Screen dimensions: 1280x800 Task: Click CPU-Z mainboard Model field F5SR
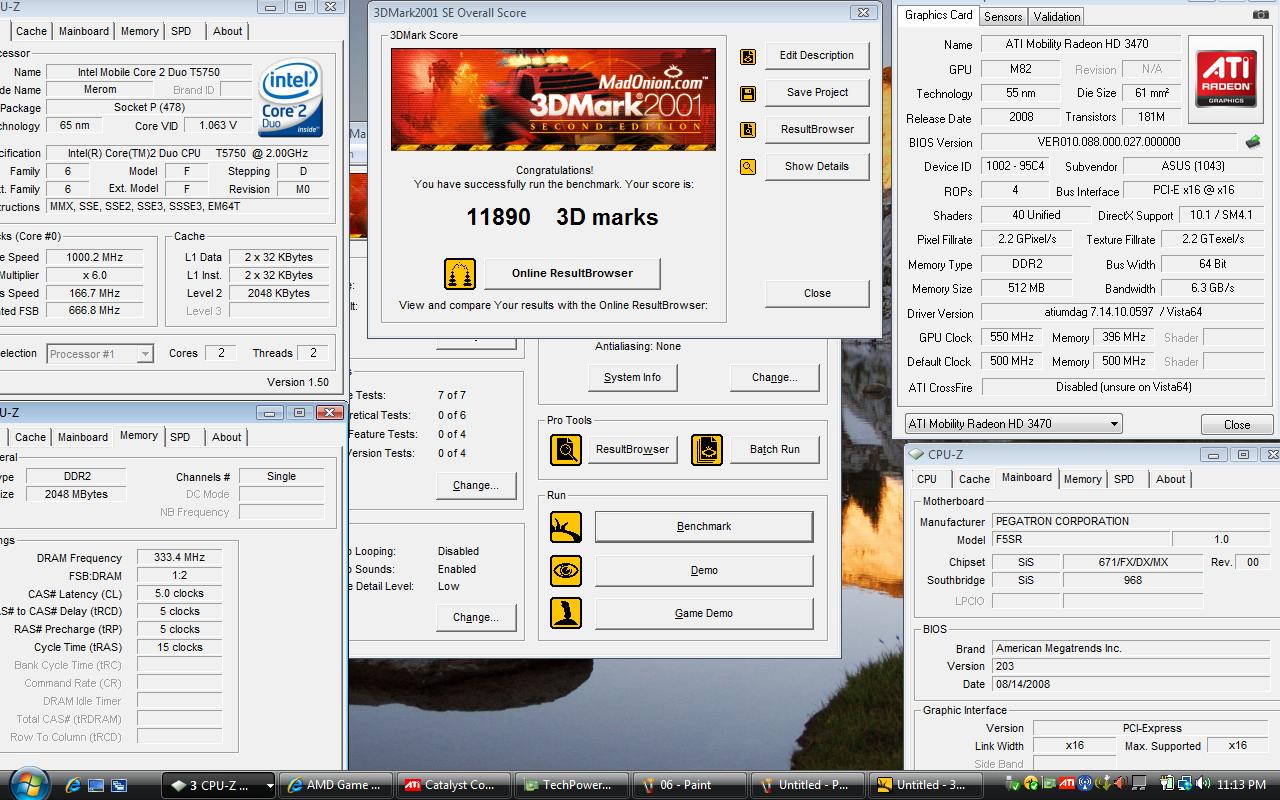1080,539
